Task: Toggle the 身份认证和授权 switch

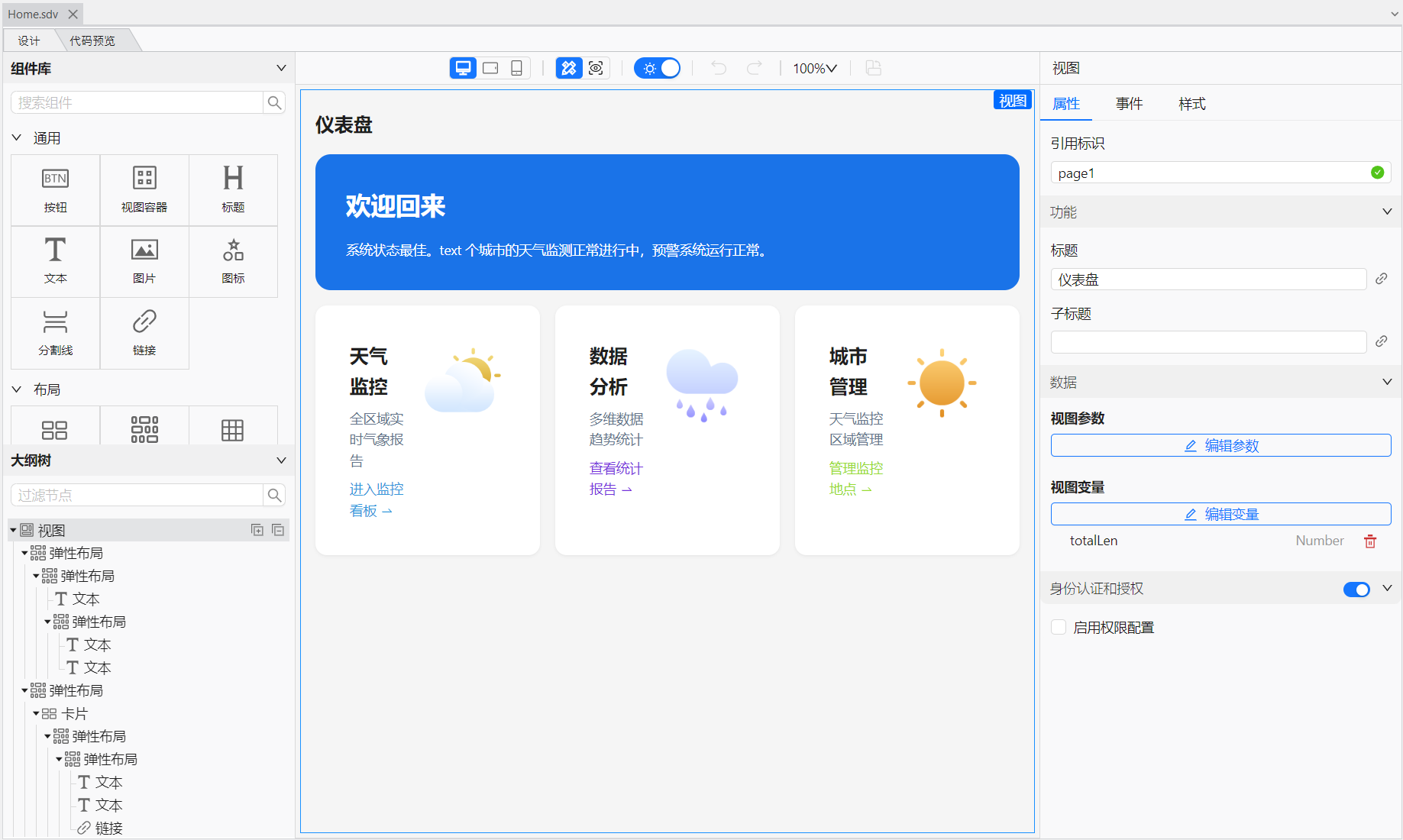Action: tap(1356, 589)
